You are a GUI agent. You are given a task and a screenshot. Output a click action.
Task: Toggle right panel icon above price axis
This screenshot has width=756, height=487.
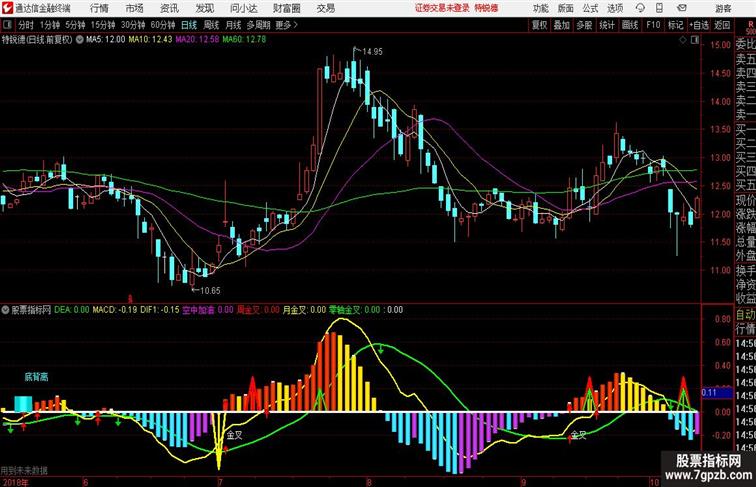point(695,41)
